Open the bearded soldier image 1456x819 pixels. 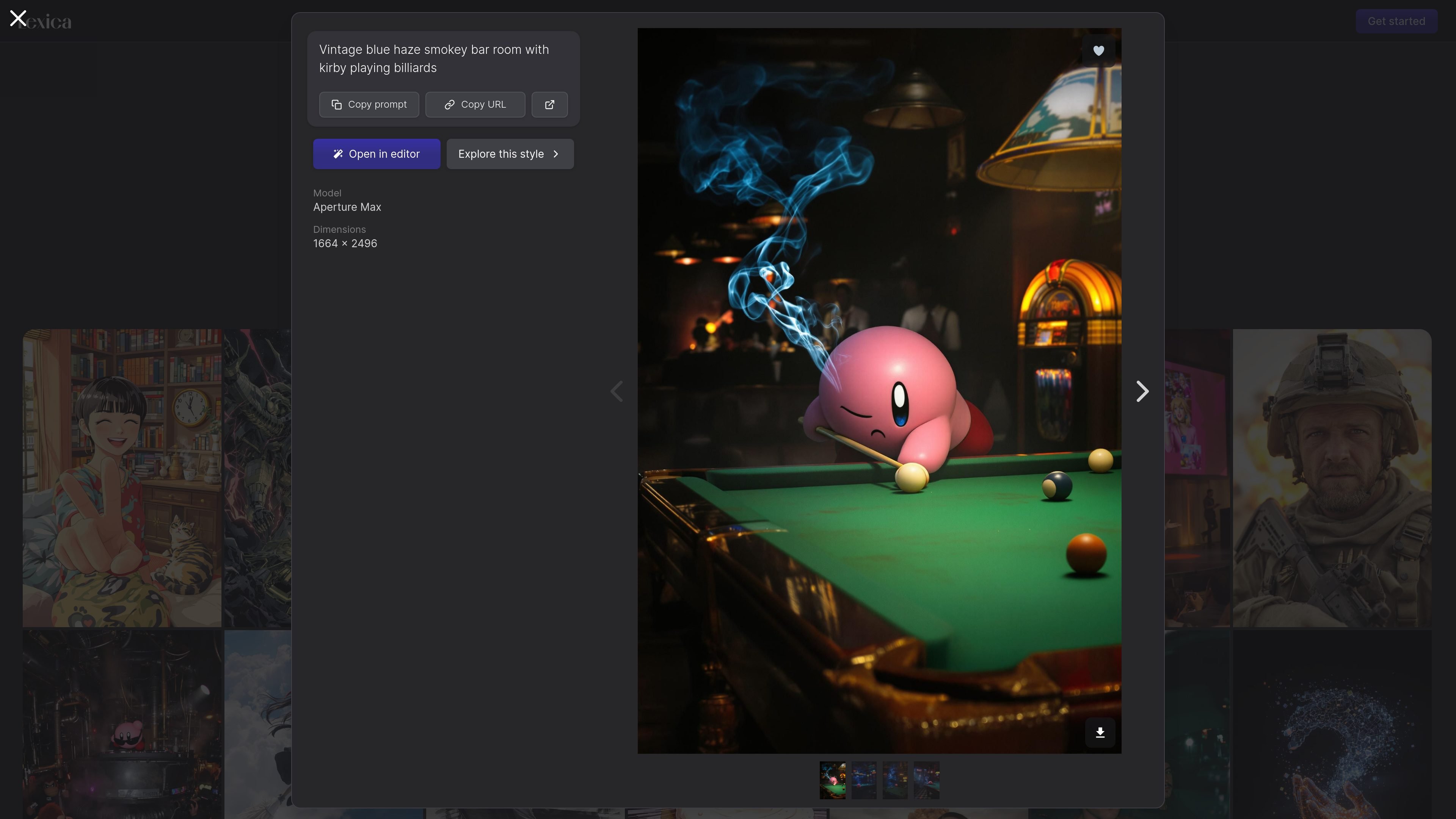point(1332,478)
